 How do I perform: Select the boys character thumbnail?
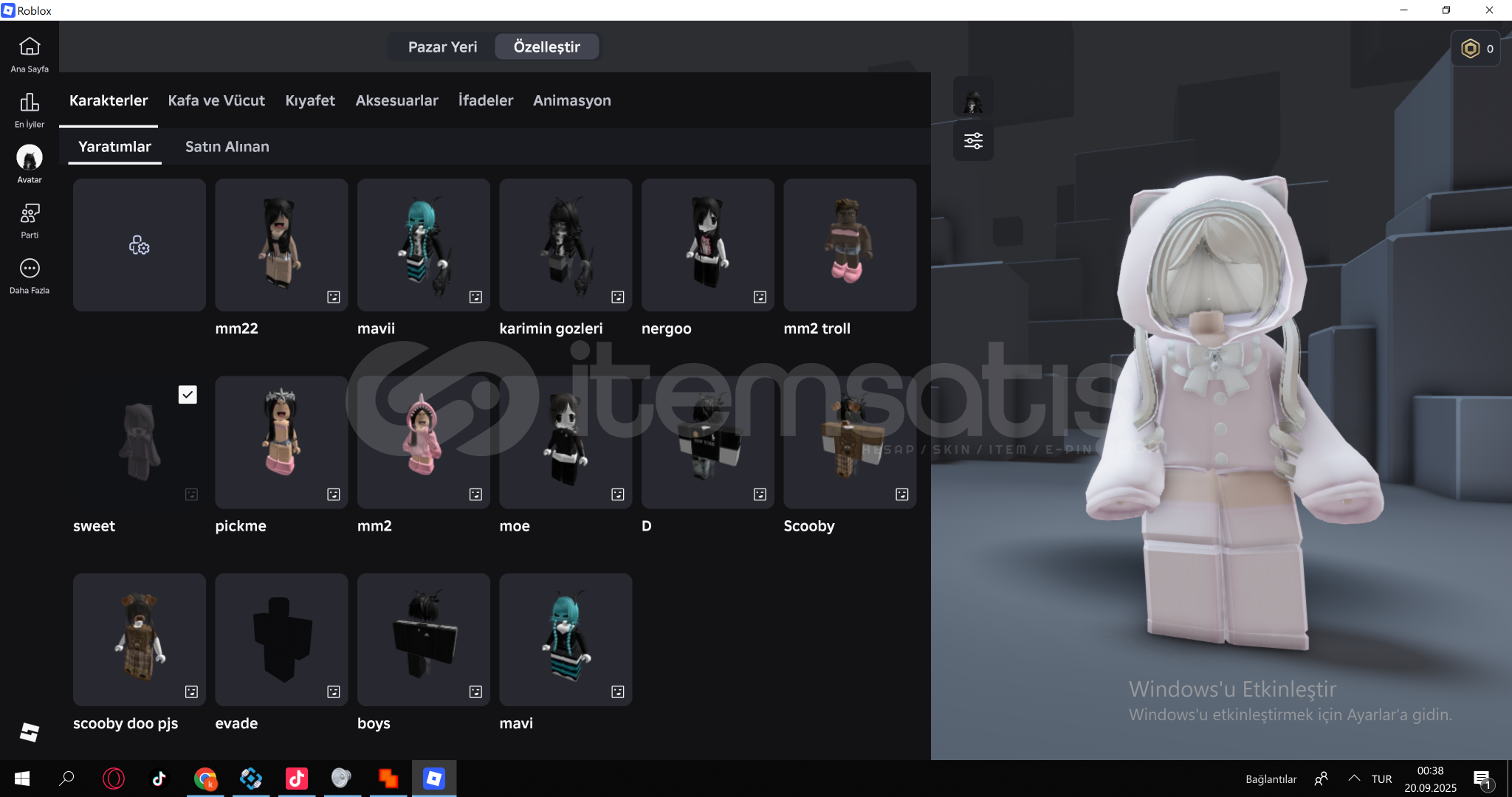(x=424, y=640)
